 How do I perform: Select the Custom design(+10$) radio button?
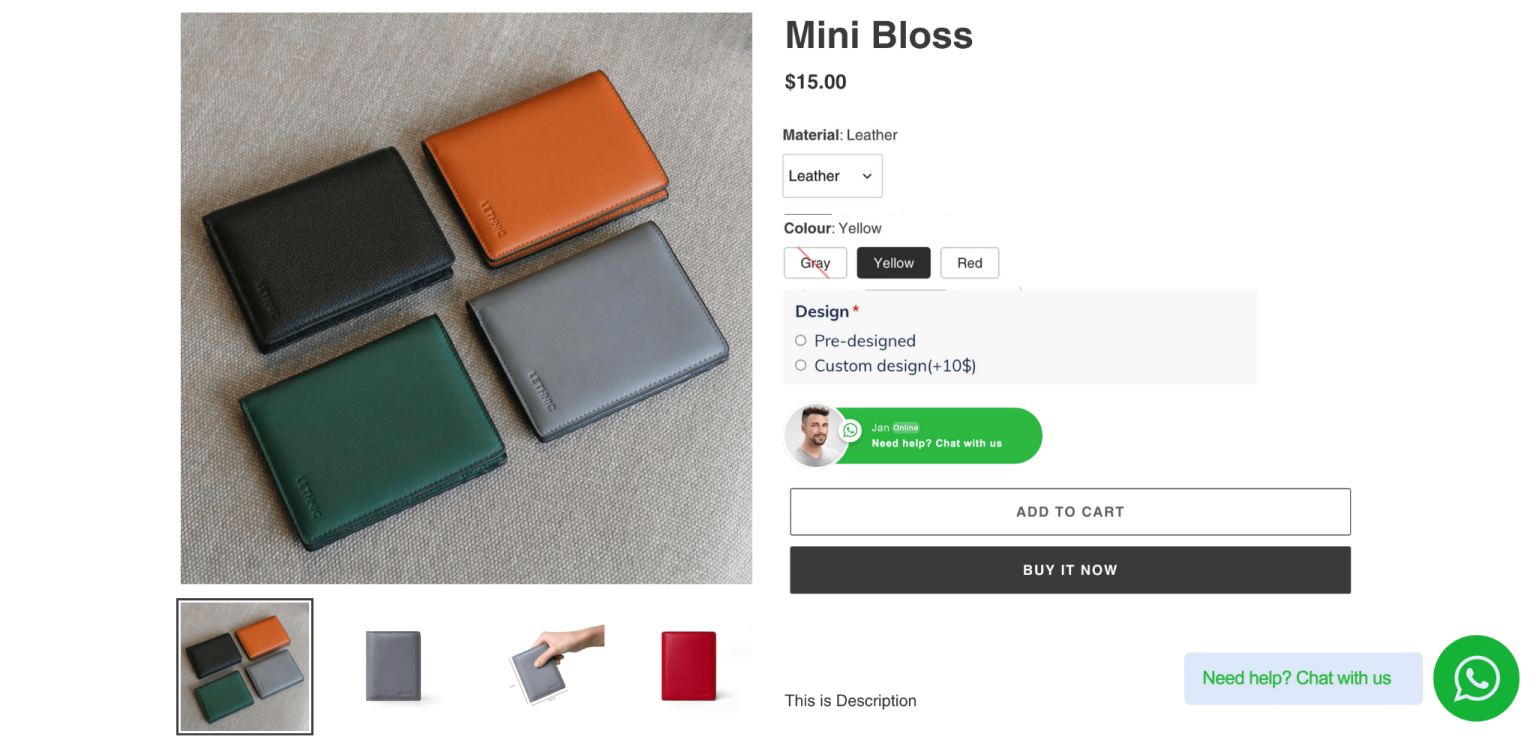(x=800, y=365)
